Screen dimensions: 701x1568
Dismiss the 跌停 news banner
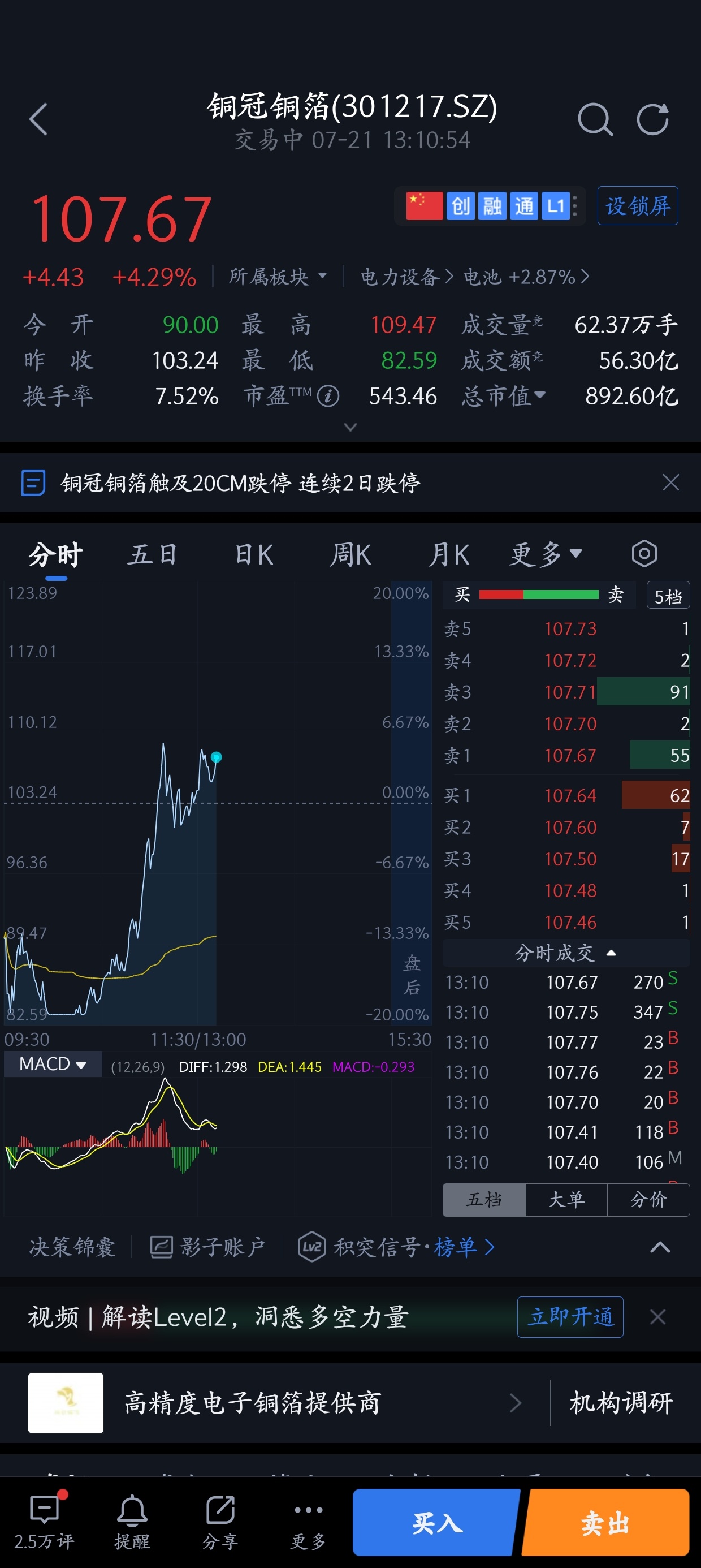pos(670,483)
